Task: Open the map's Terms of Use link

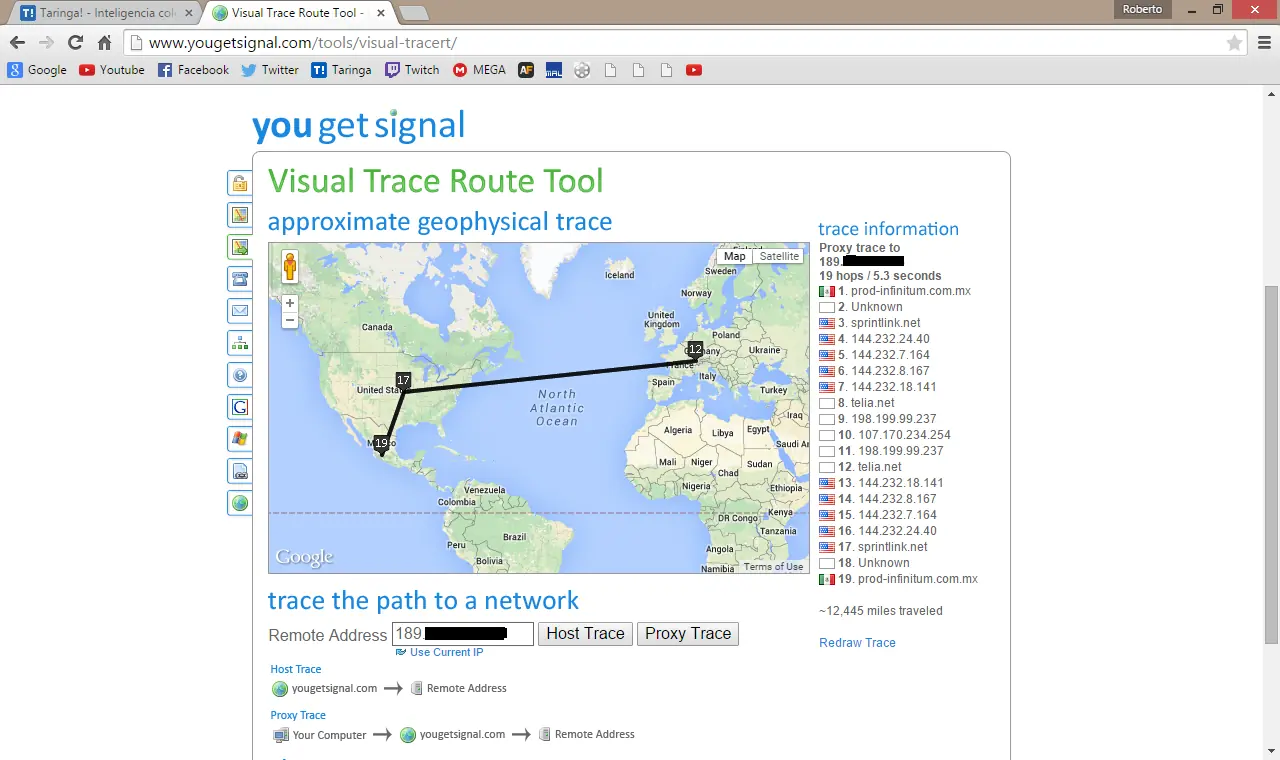Action: coord(773,567)
